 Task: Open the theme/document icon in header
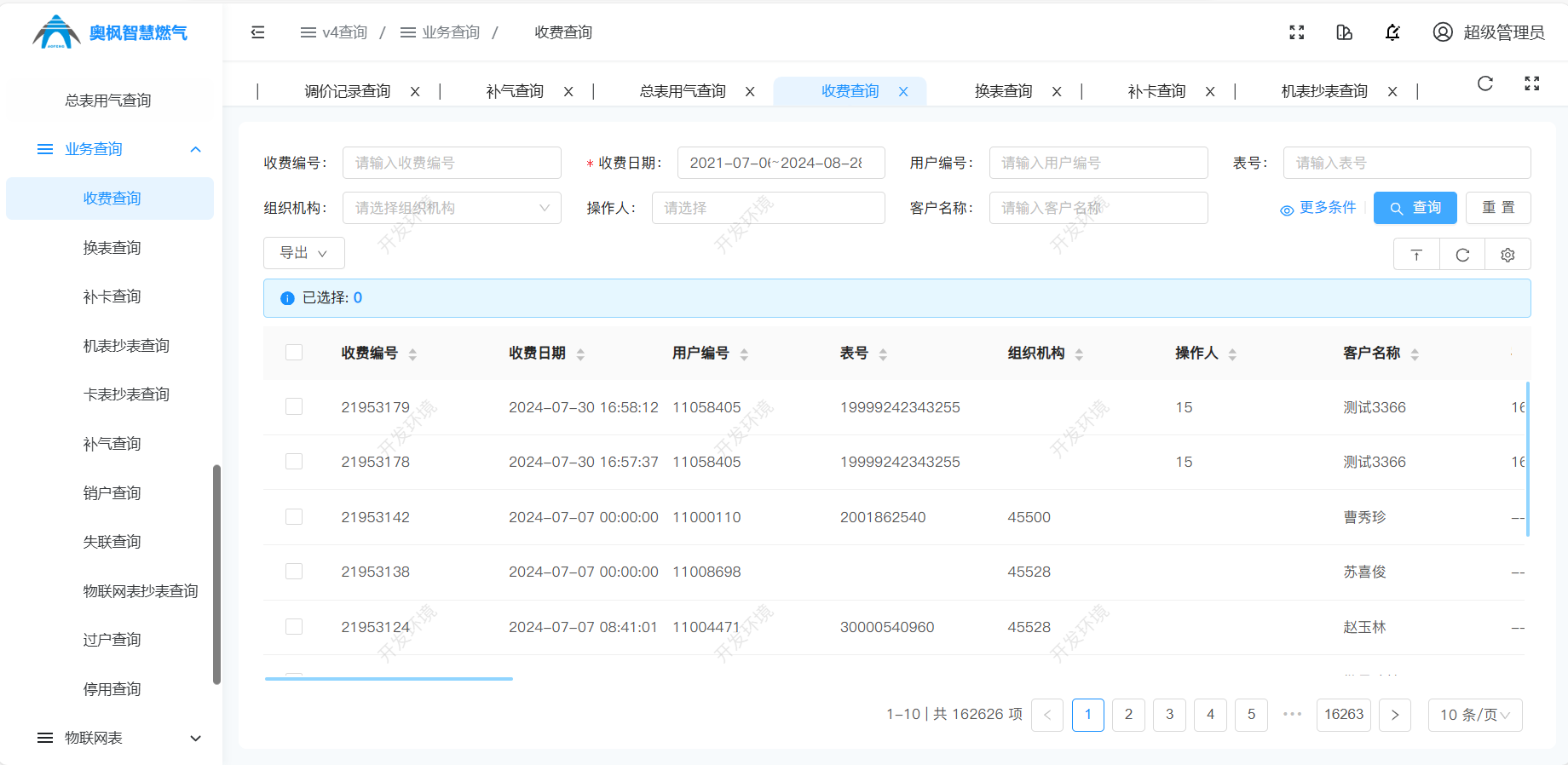(x=1345, y=32)
